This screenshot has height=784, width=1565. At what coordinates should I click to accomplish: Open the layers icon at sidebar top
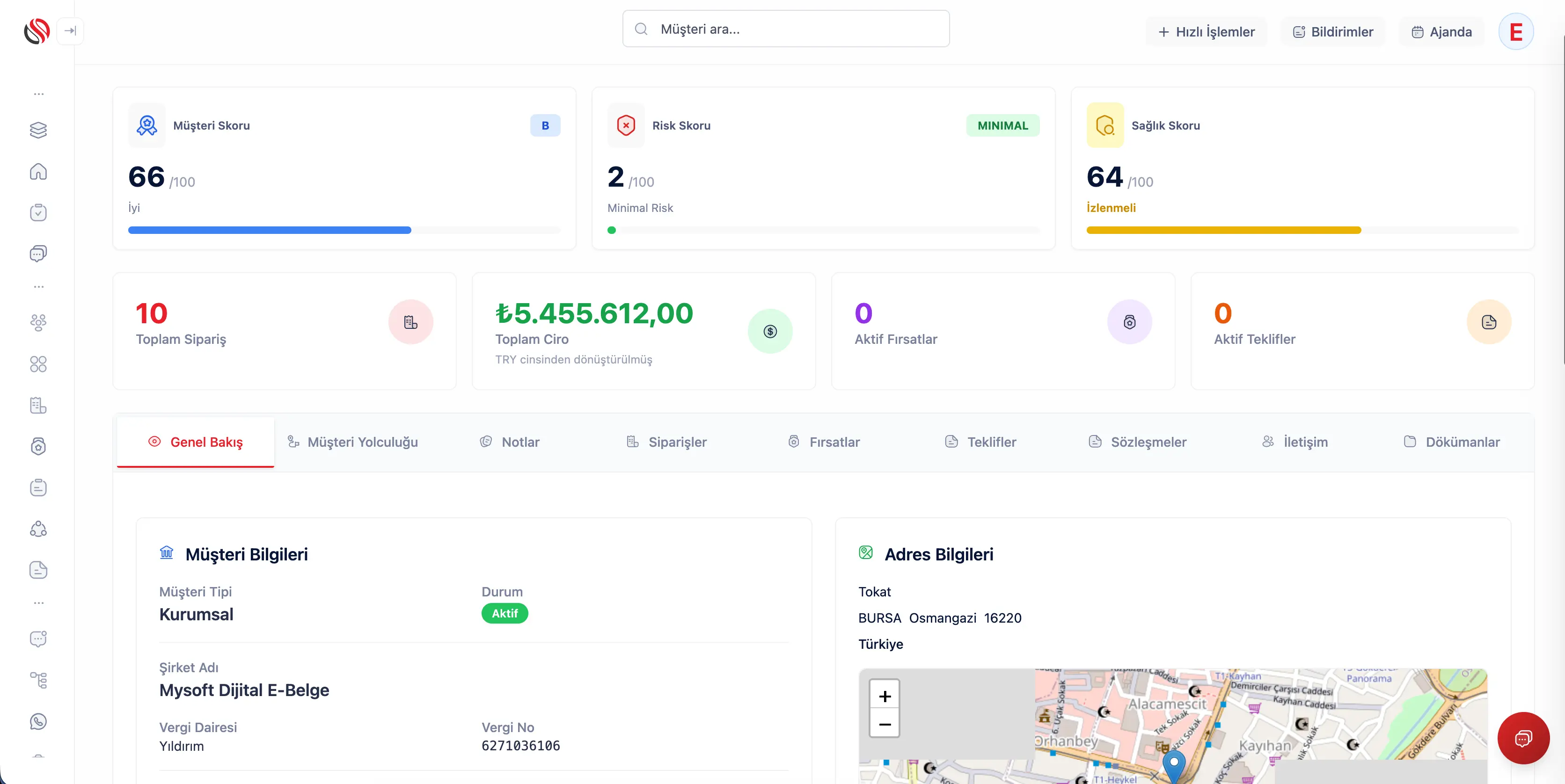(38, 130)
